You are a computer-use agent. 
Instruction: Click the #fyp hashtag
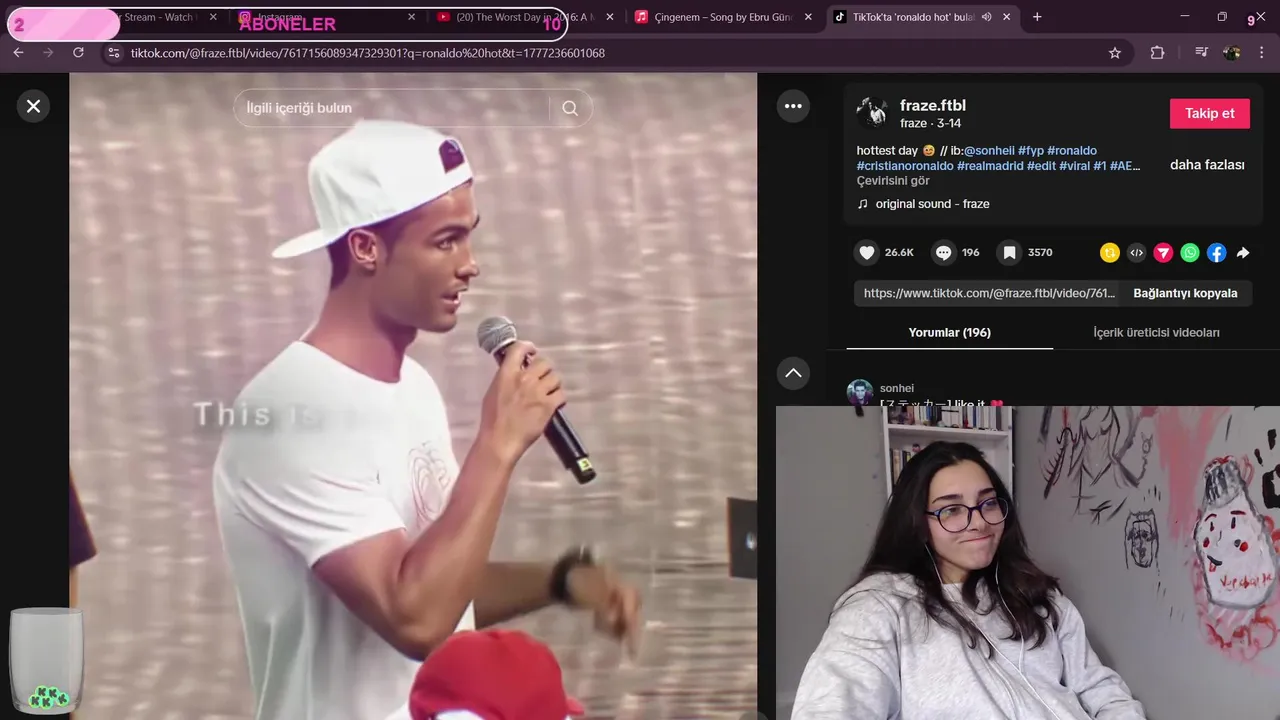tap(1031, 151)
